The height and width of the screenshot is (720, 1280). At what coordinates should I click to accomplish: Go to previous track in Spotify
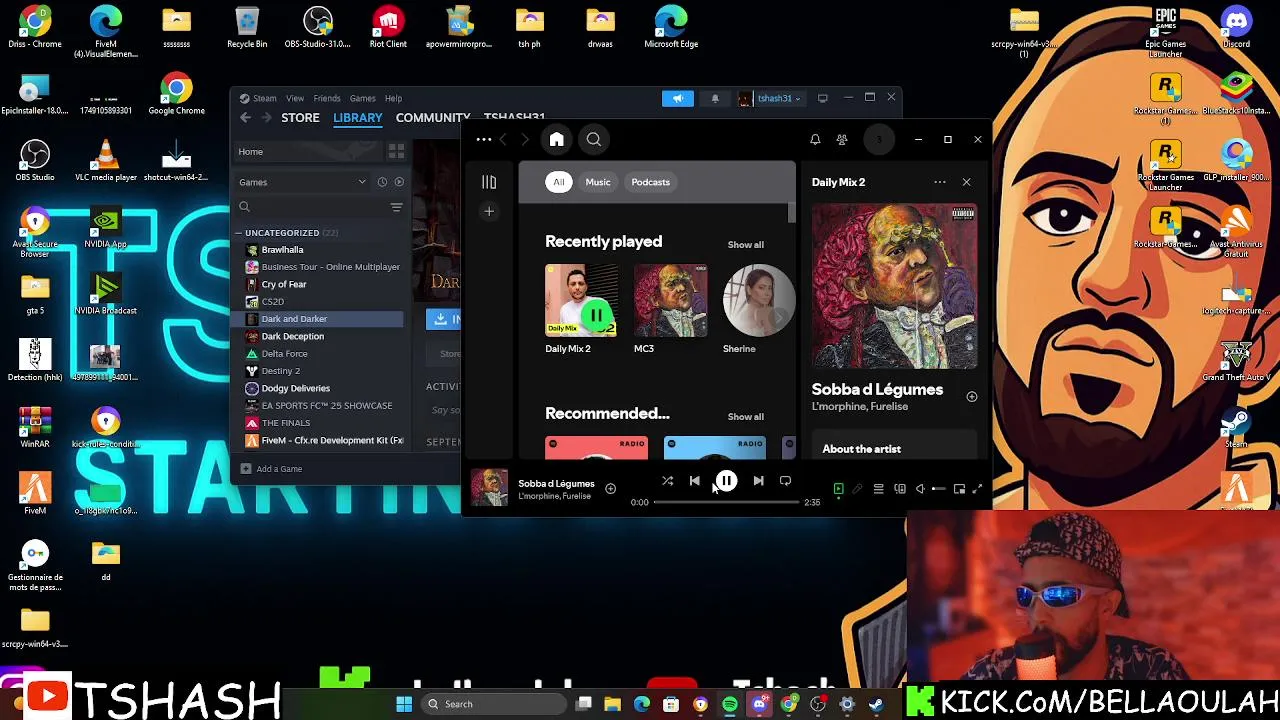(694, 481)
